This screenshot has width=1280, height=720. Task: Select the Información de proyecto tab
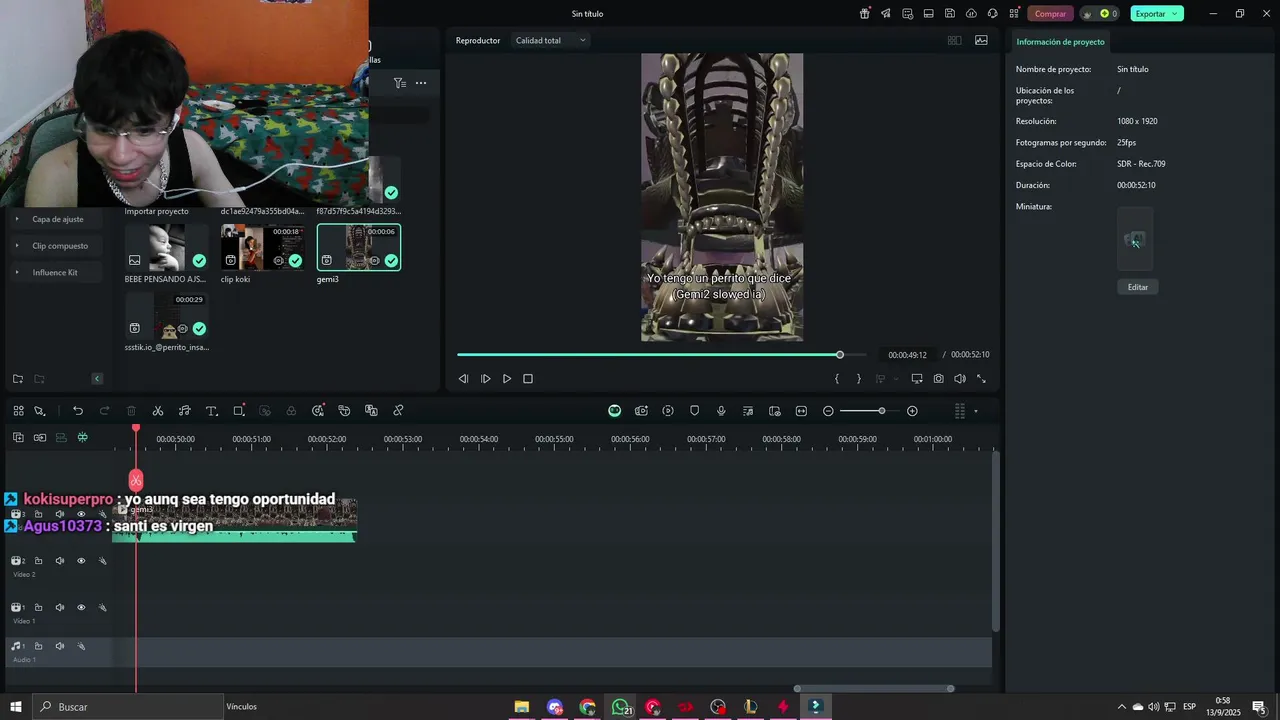click(x=1061, y=42)
